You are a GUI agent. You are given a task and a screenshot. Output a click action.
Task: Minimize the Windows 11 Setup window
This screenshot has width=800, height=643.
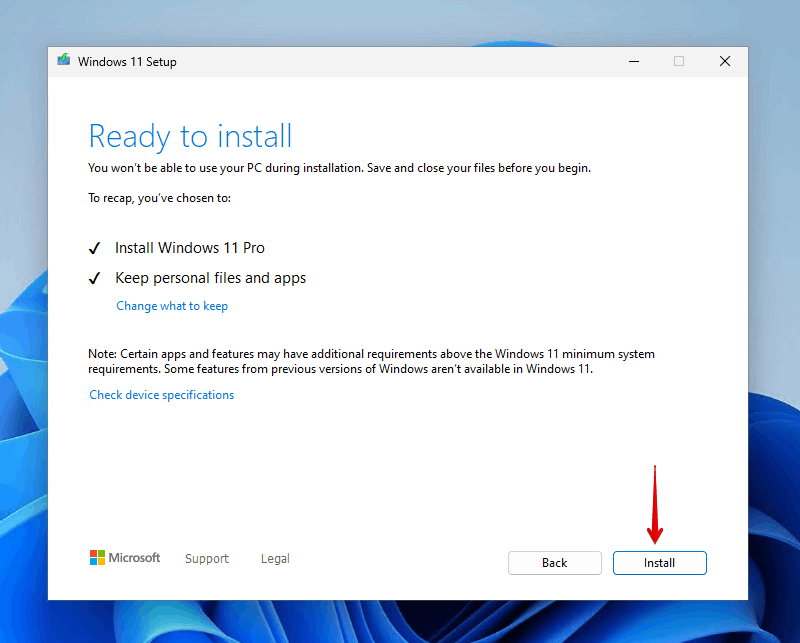point(633,61)
